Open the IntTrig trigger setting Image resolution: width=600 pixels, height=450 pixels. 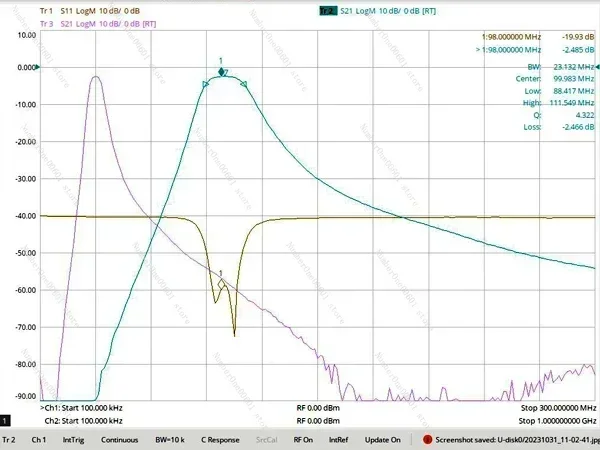(73, 440)
